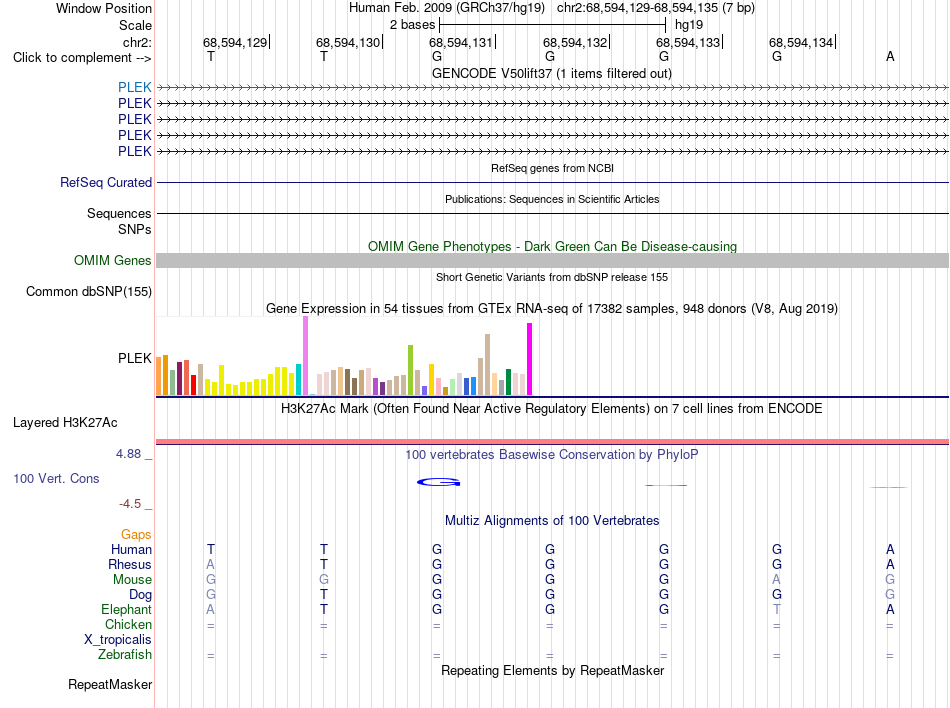Click the Zebrafish alignment row label
950x708 pixels.
pyautogui.click(x=125, y=655)
